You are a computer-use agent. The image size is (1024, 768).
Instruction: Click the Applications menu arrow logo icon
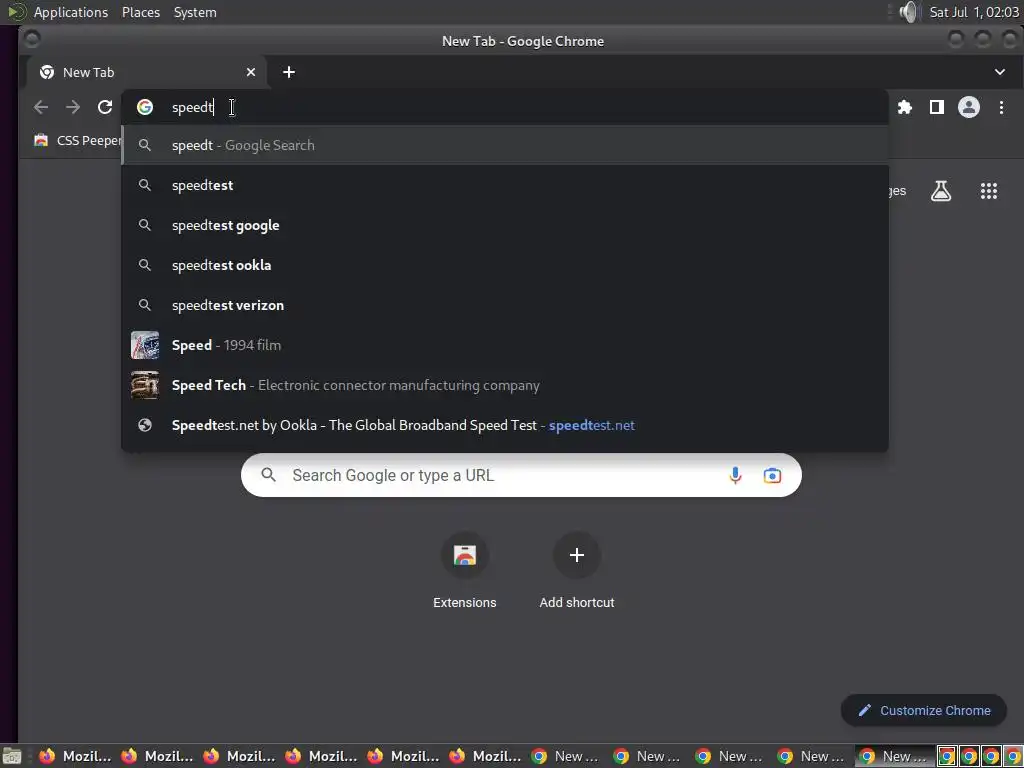coord(16,11)
